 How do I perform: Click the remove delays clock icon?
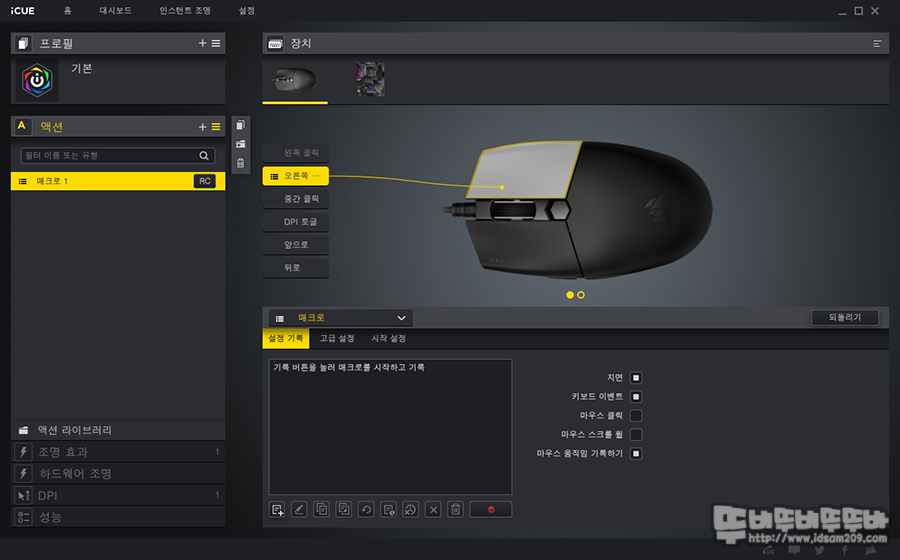pyautogui.click(x=410, y=510)
